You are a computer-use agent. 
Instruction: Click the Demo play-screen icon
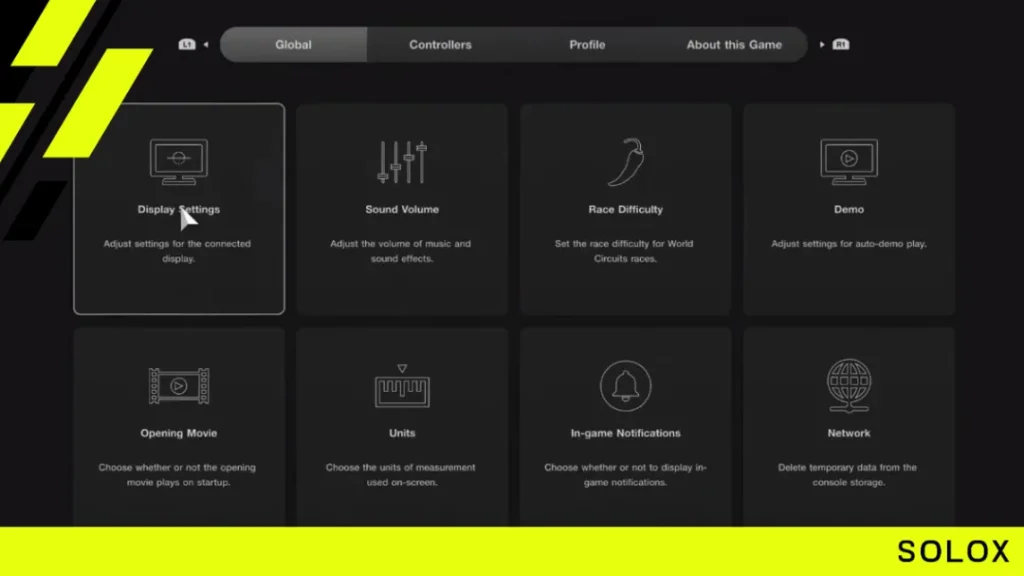(x=849, y=161)
